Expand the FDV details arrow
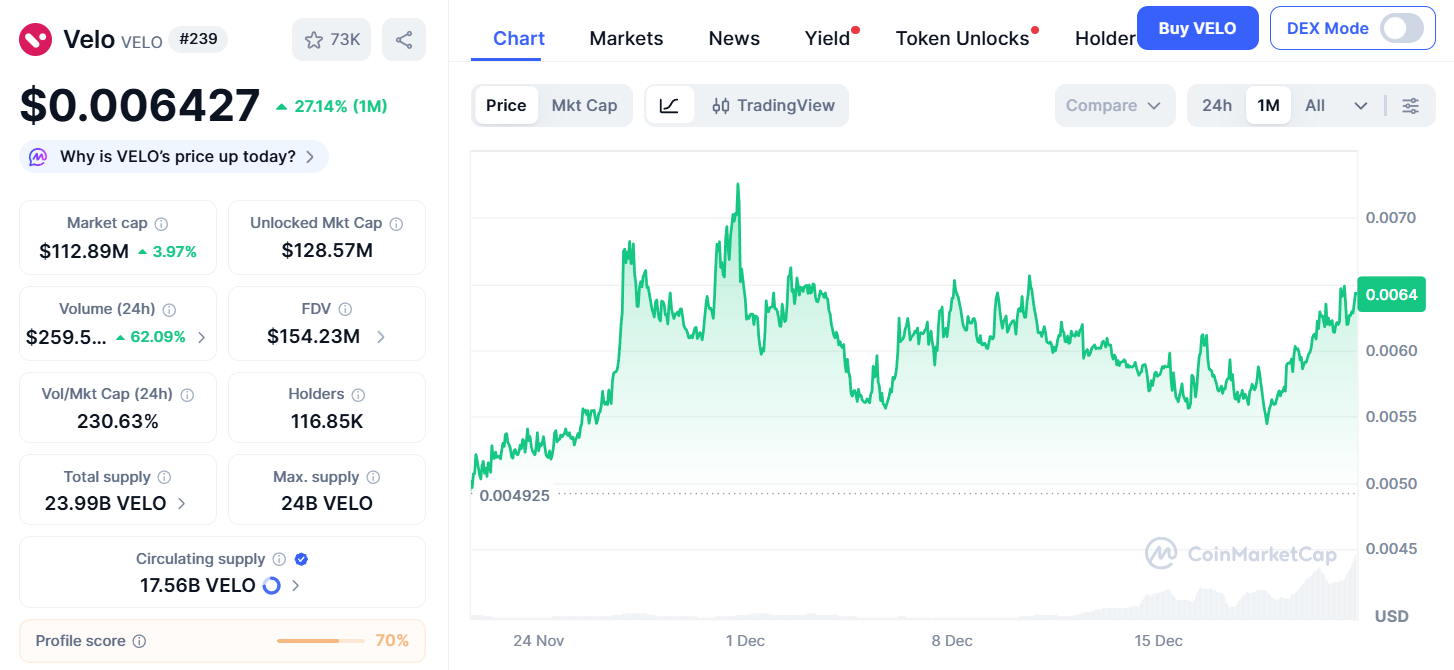 (x=381, y=337)
